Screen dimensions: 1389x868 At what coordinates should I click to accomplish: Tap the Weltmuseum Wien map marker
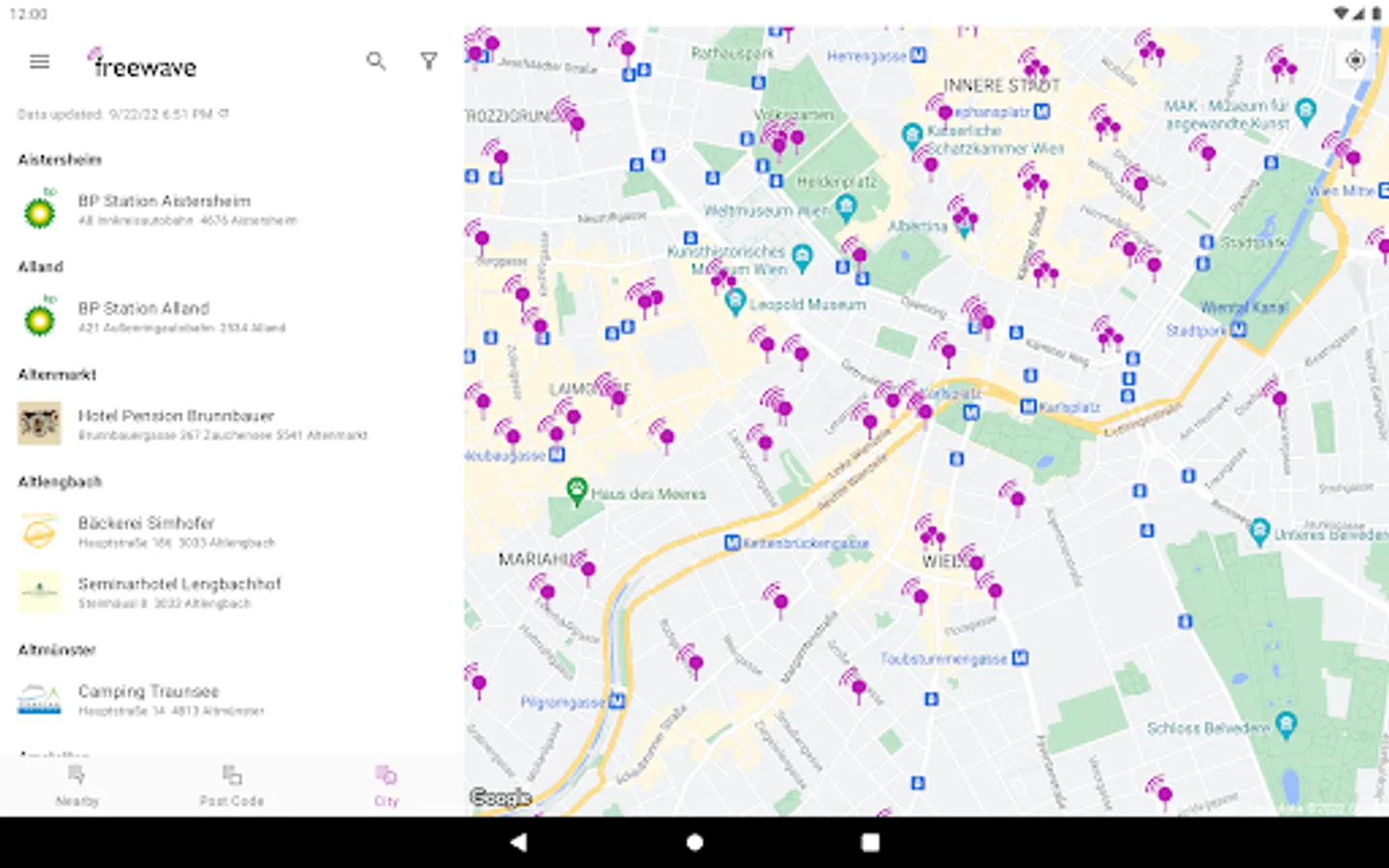point(846,205)
